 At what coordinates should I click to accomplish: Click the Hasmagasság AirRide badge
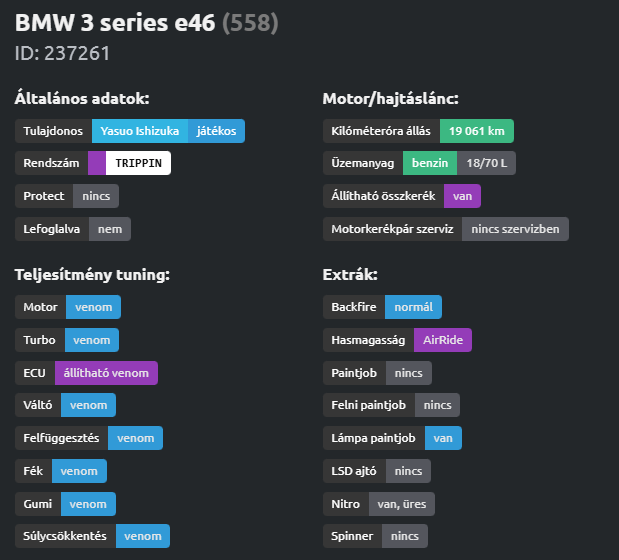(443, 340)
